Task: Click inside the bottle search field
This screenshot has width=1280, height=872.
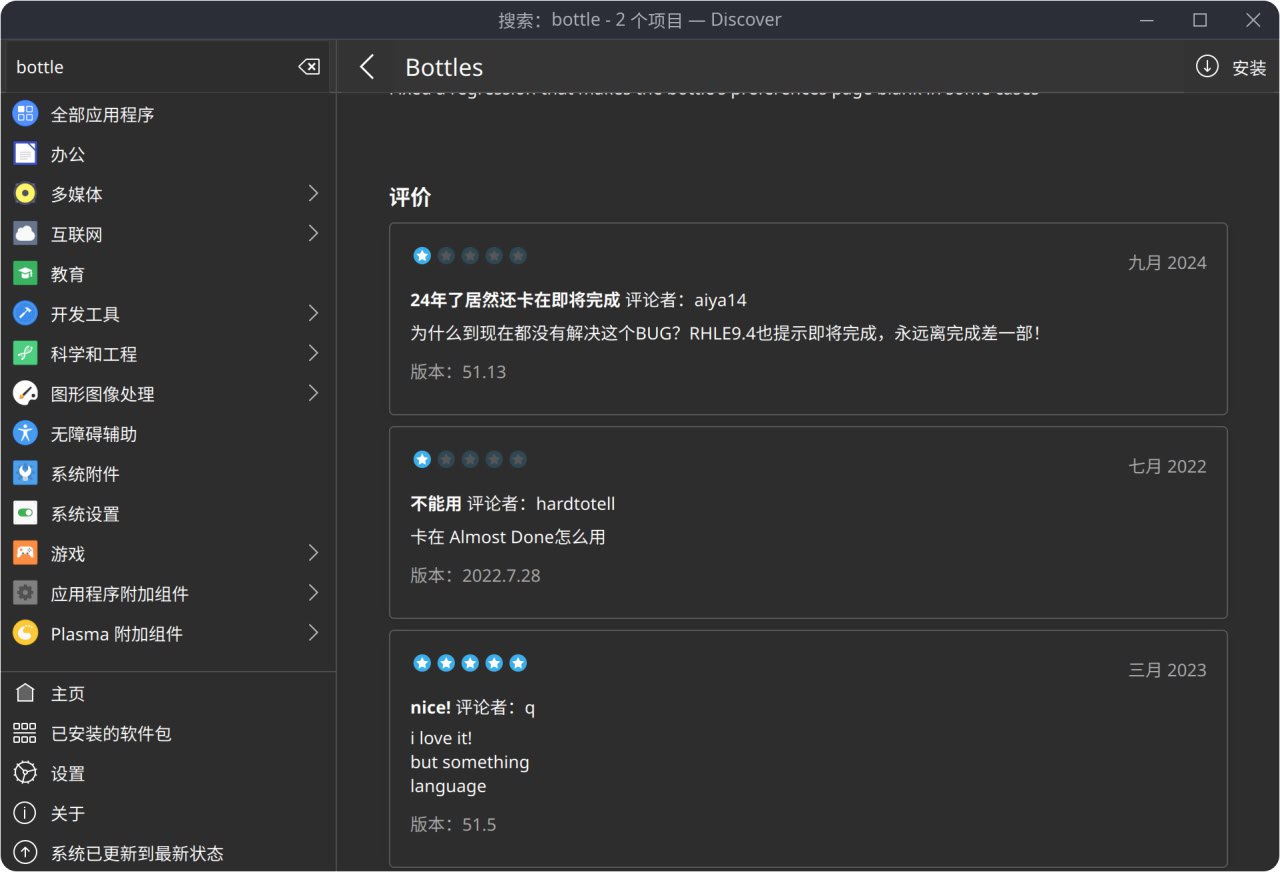Action: [150, 67]
